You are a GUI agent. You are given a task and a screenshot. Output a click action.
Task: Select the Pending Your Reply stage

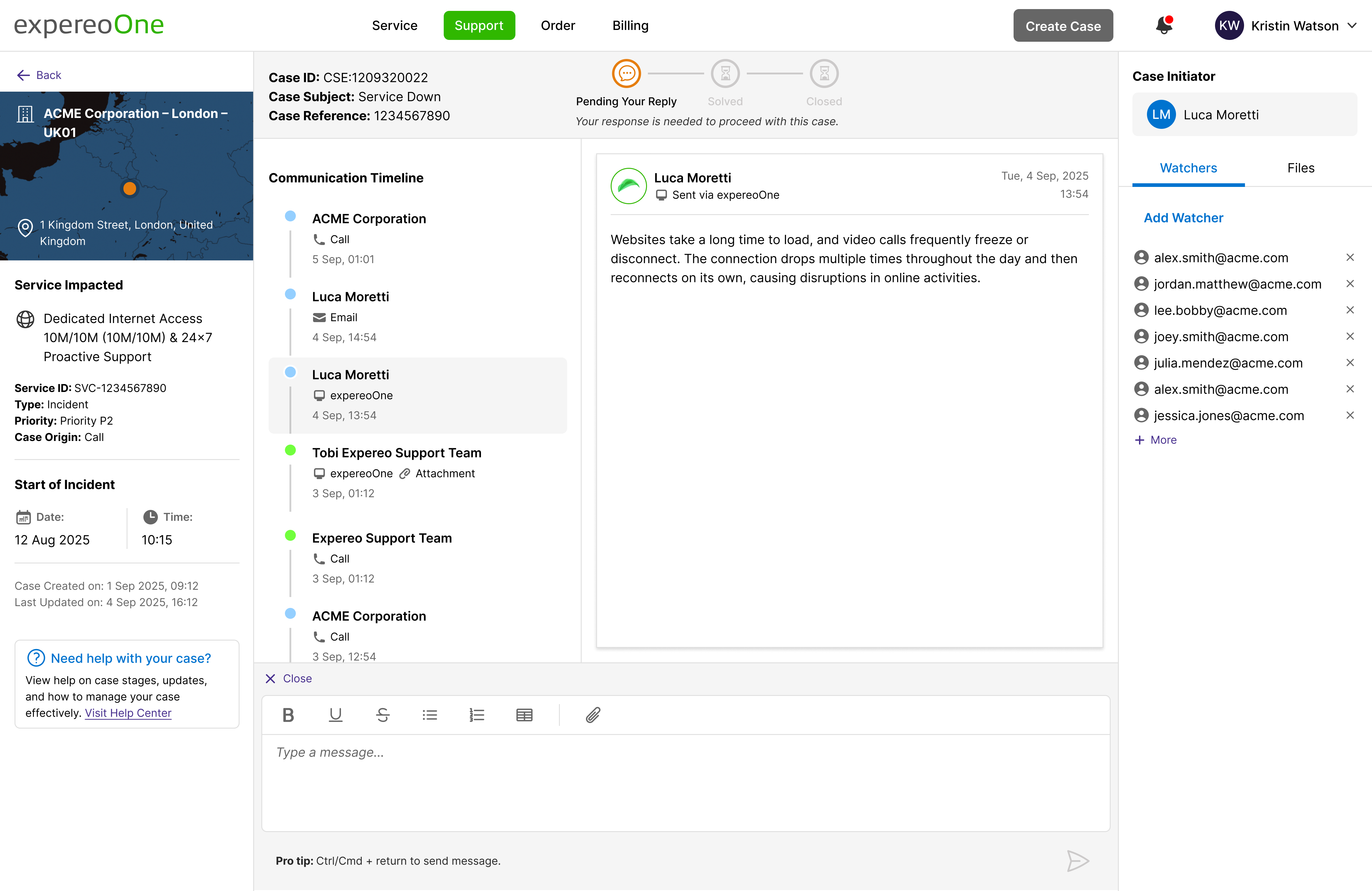[x=626, y=74]
